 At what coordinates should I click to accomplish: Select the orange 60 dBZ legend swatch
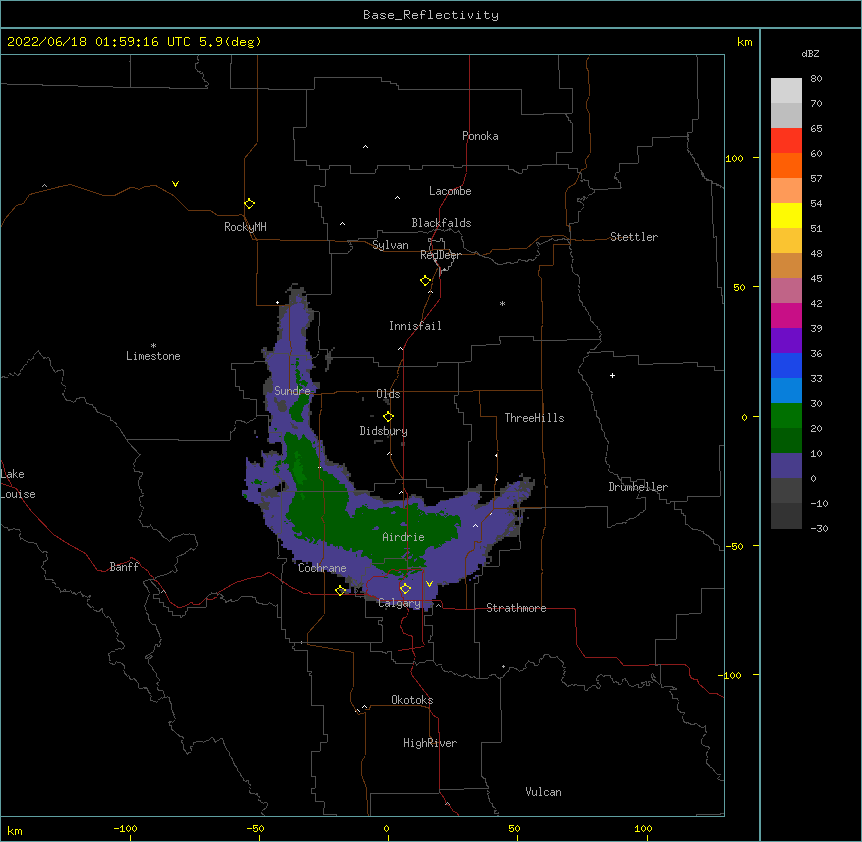[786, 165]
